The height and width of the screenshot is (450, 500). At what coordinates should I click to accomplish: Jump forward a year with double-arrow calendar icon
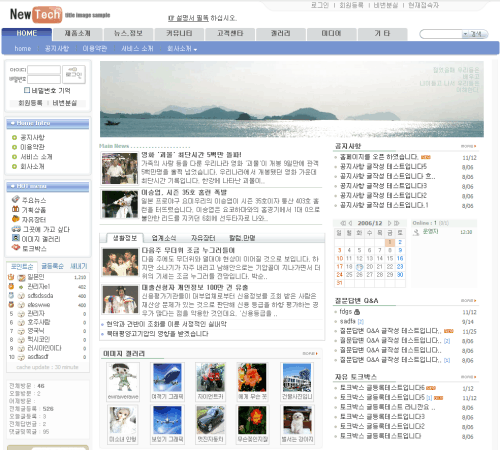(396, 223)
